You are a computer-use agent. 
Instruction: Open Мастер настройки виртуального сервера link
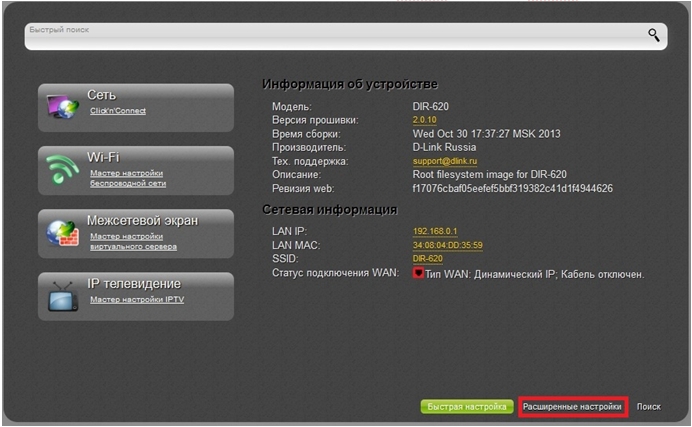point(133,241)
